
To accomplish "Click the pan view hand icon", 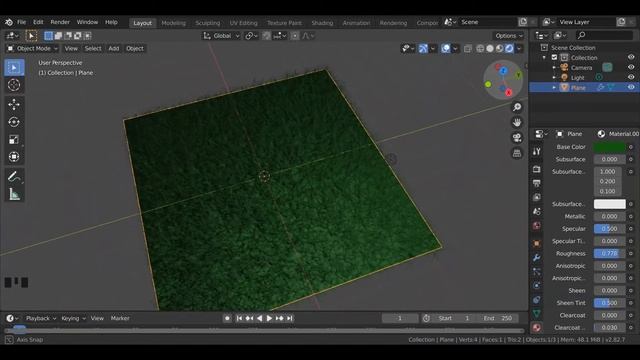I will click(517, 122).
